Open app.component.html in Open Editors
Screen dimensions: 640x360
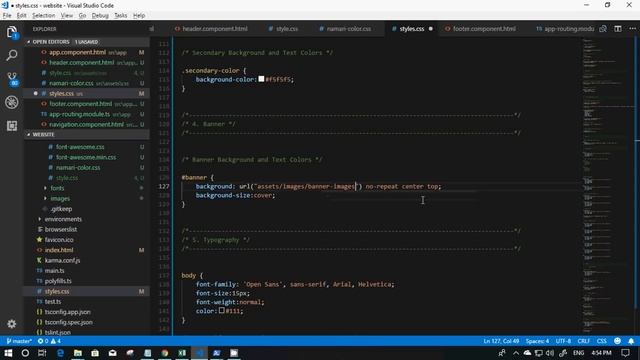78,52
